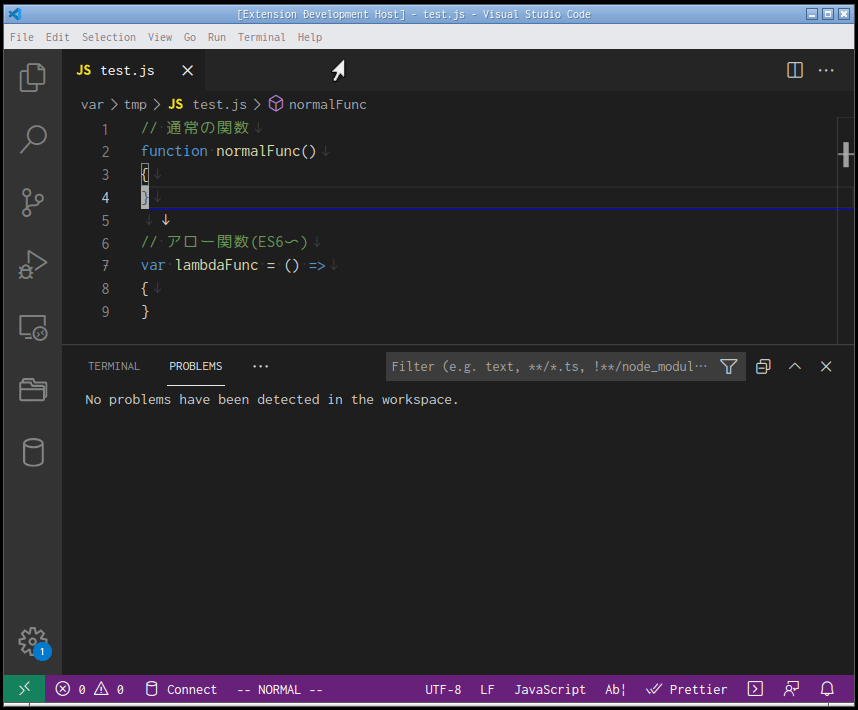Open the notifications bell
Image resolution: width=858 pixels, height=710 pixels.
[x=827, y=689]
